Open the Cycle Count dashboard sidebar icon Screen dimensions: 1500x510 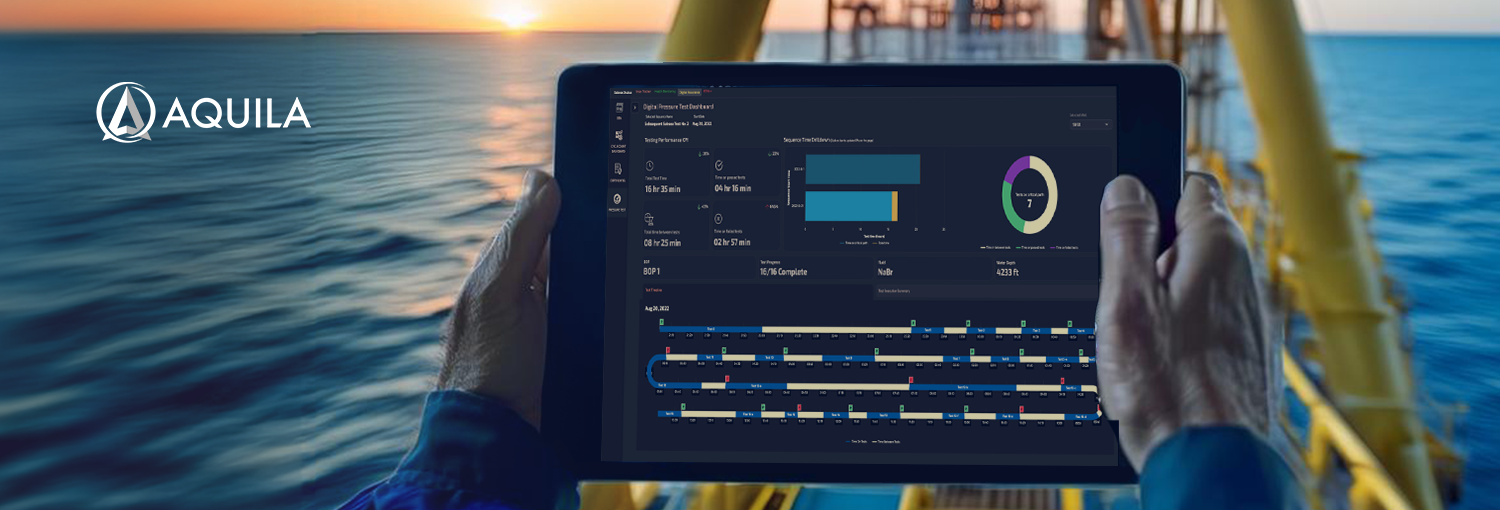coord(619,135)
